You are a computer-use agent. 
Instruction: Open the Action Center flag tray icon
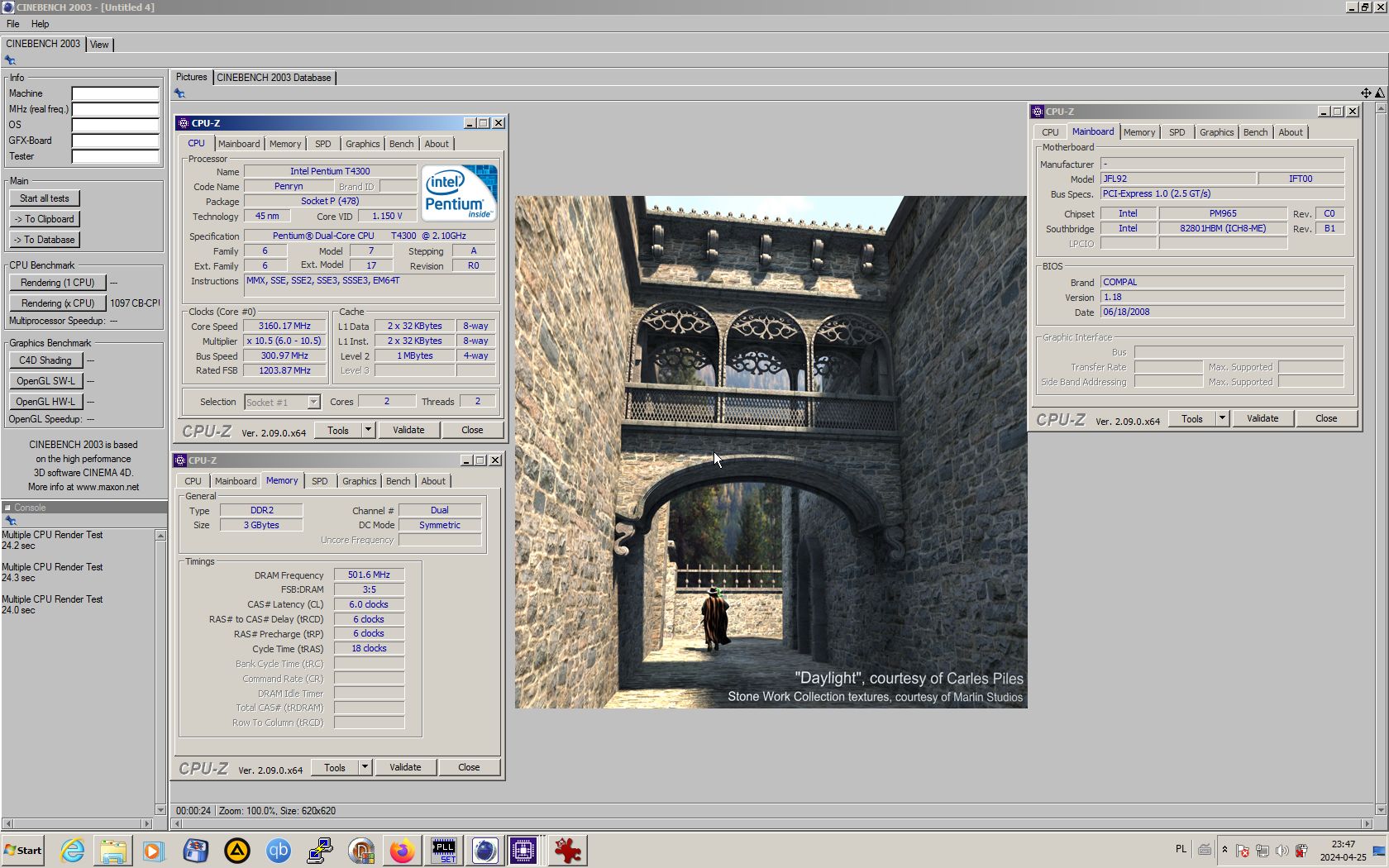1243,850
